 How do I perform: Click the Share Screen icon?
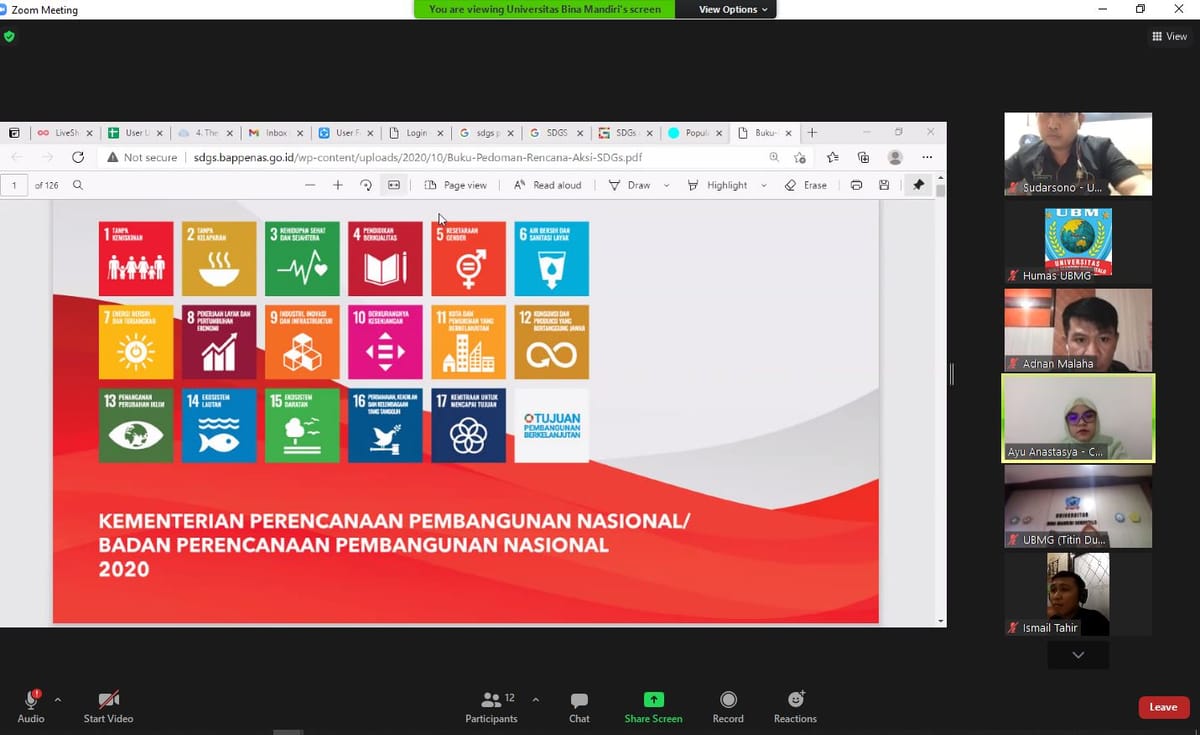click(653, 700)
